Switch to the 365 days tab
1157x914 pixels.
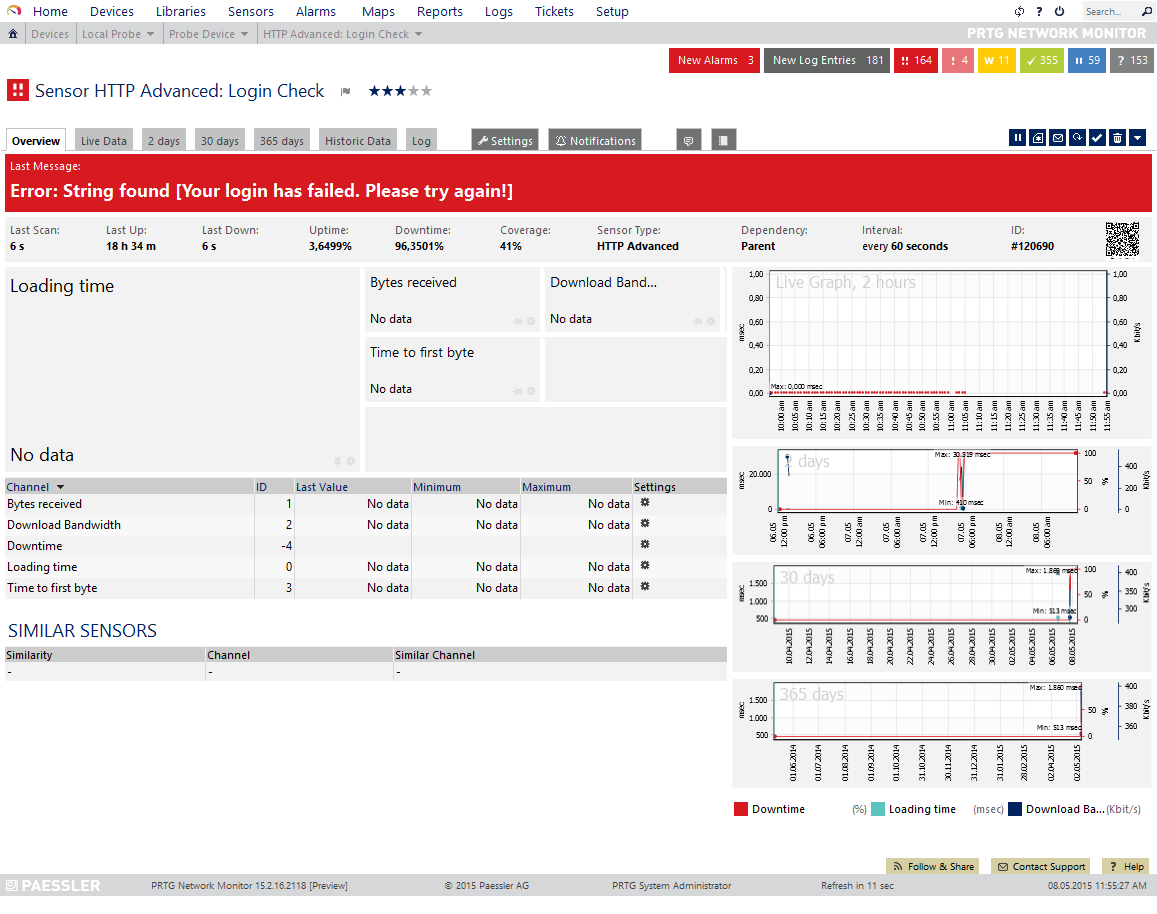(281, 140)
